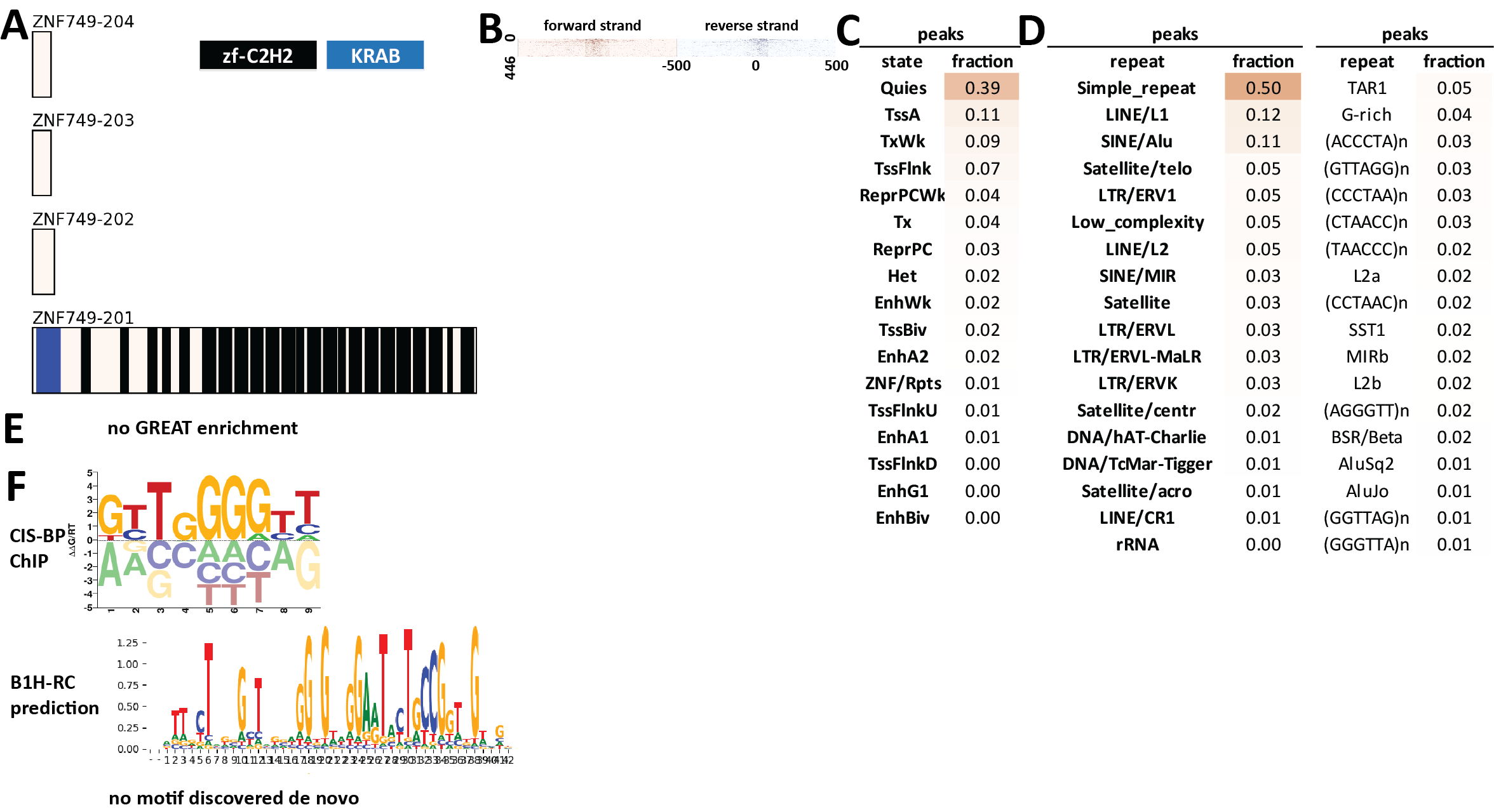Click the reverse strand heatmap
The image size is (1494, 812).
[756, 48]
